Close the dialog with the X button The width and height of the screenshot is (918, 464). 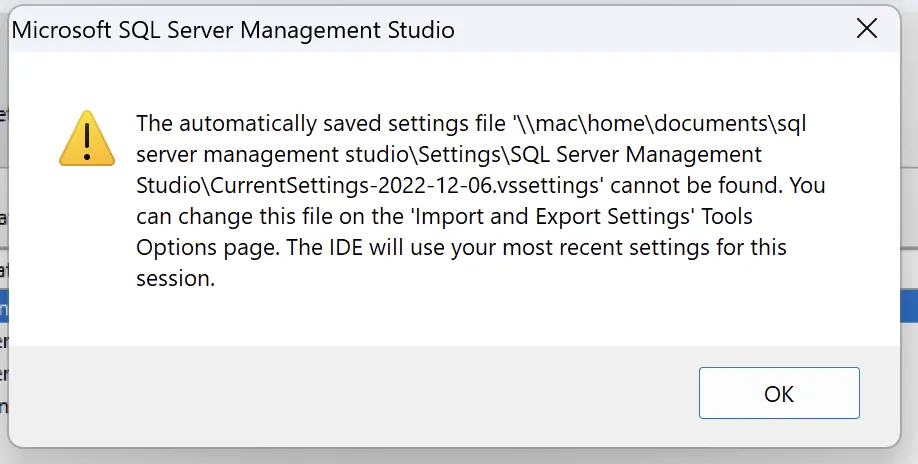click(x=867, y=29)
